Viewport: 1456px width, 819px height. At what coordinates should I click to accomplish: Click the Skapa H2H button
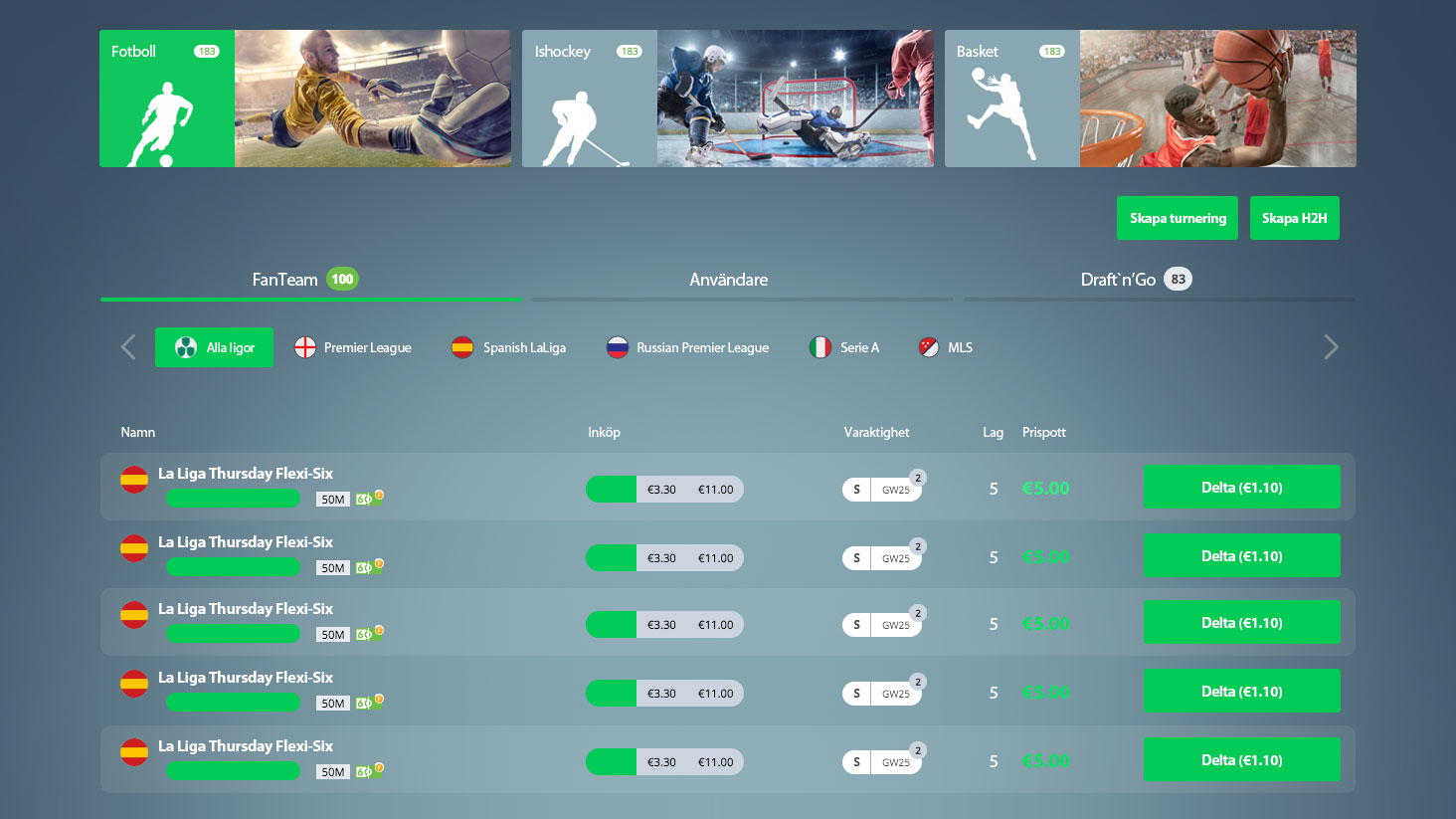(1295, 218)
